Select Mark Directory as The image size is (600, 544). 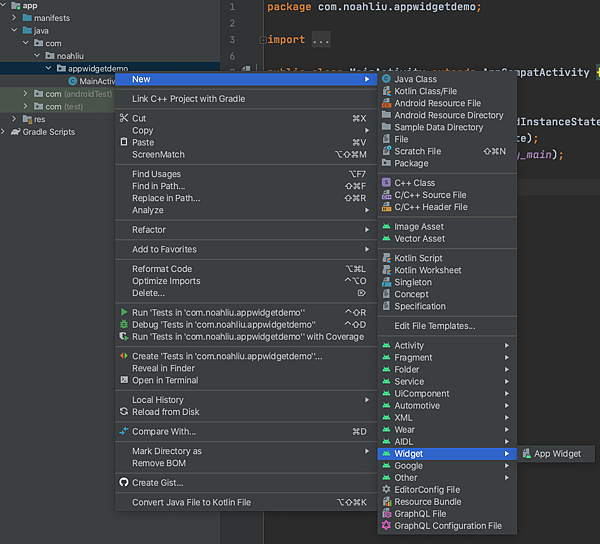[246, 451]
